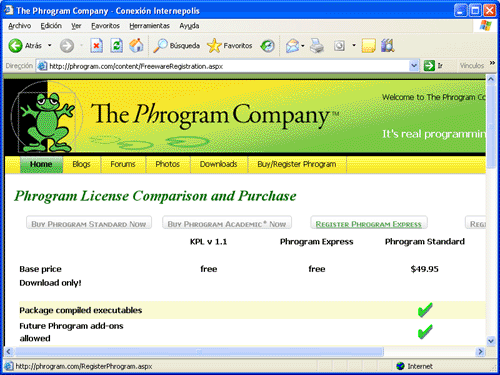Viewport: 500px width, 375px height.
Task: Click the status bar page icon
Action: pyautogui.click(x=9, y=366)
